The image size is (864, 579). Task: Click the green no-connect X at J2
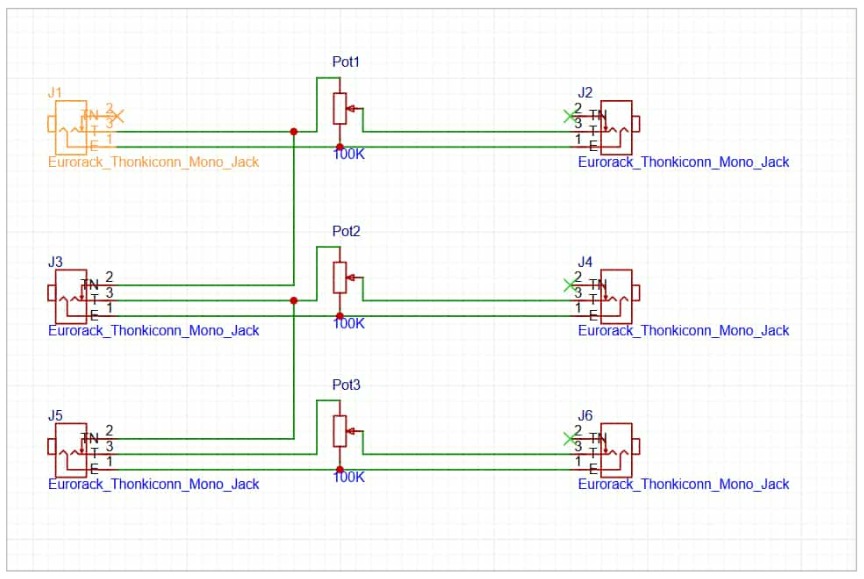coord(570,116)
